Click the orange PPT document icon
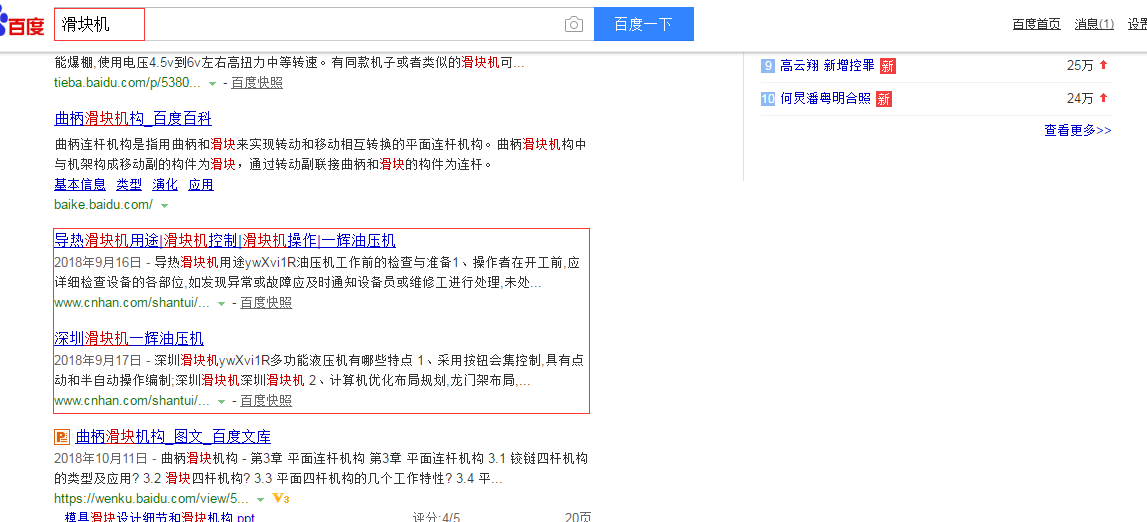 [62, 437]
